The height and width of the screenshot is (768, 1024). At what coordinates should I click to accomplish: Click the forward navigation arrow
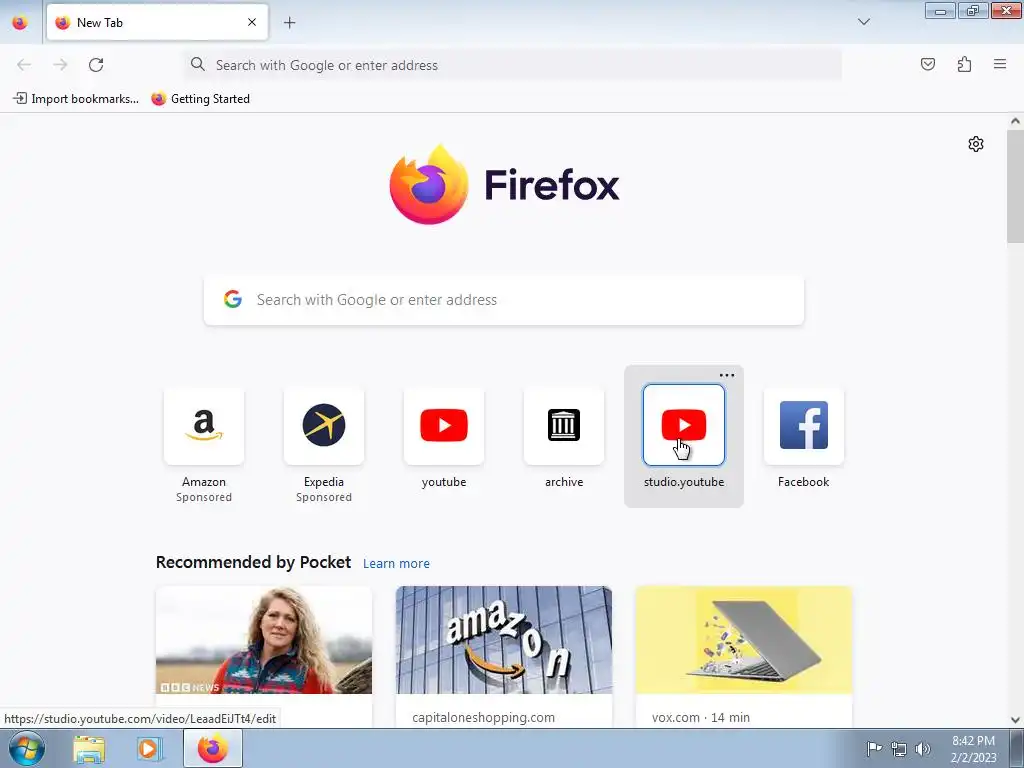(x=60, y=65)
